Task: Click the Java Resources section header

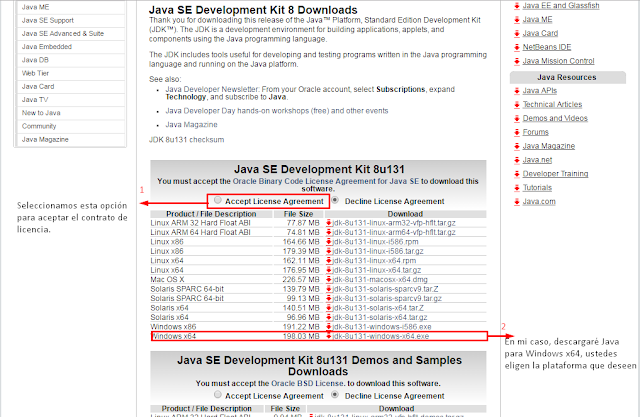Action: pos(567,78)
